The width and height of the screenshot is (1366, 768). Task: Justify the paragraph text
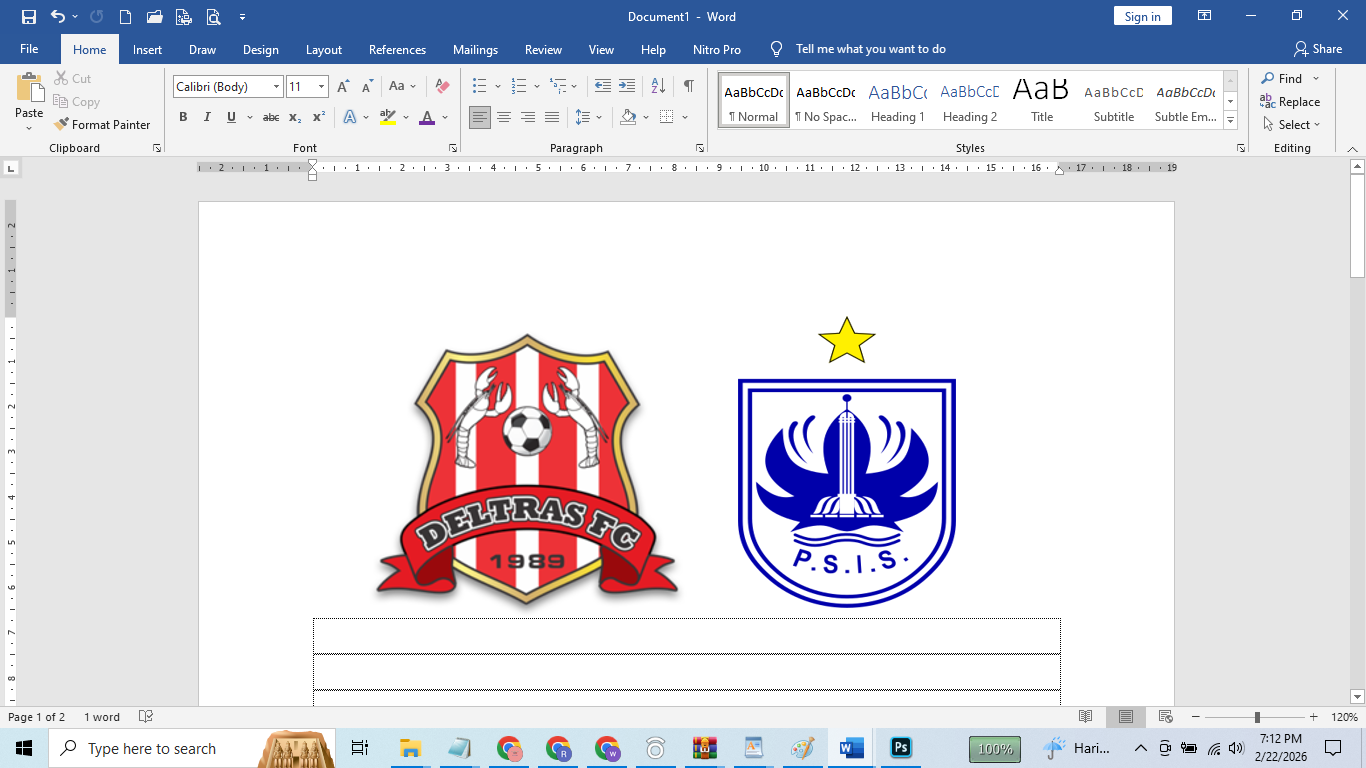(x=552, y=117)
